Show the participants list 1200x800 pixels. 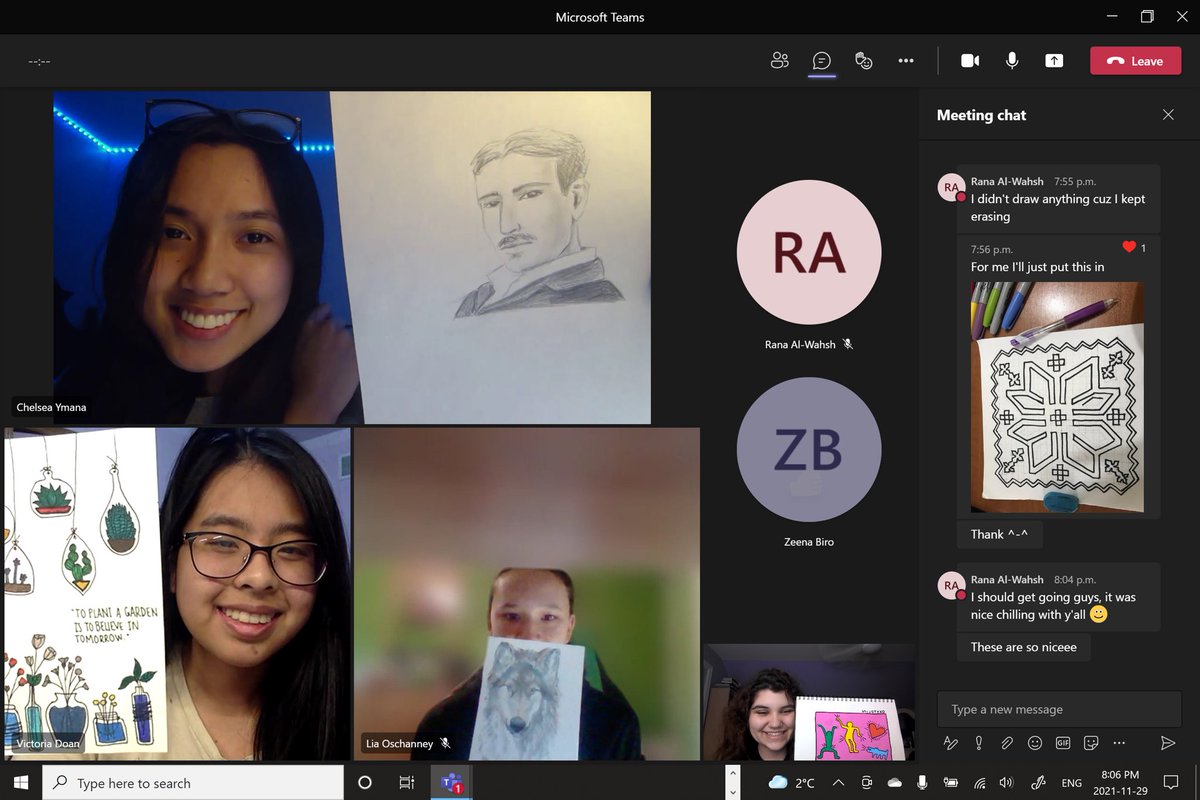(x=780, y=61)
